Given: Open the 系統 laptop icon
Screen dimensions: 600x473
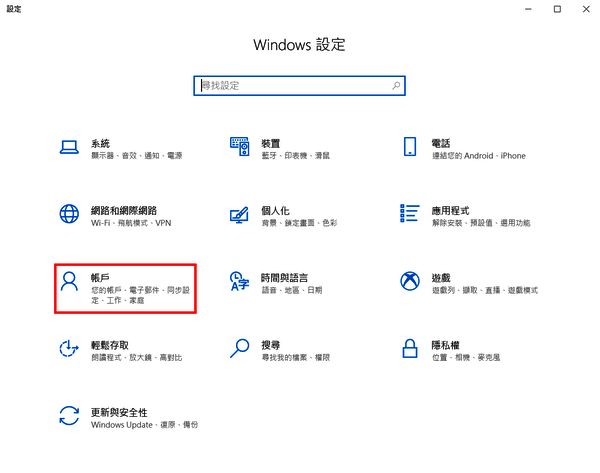Looking at the screenshot, I should [69, 147].
